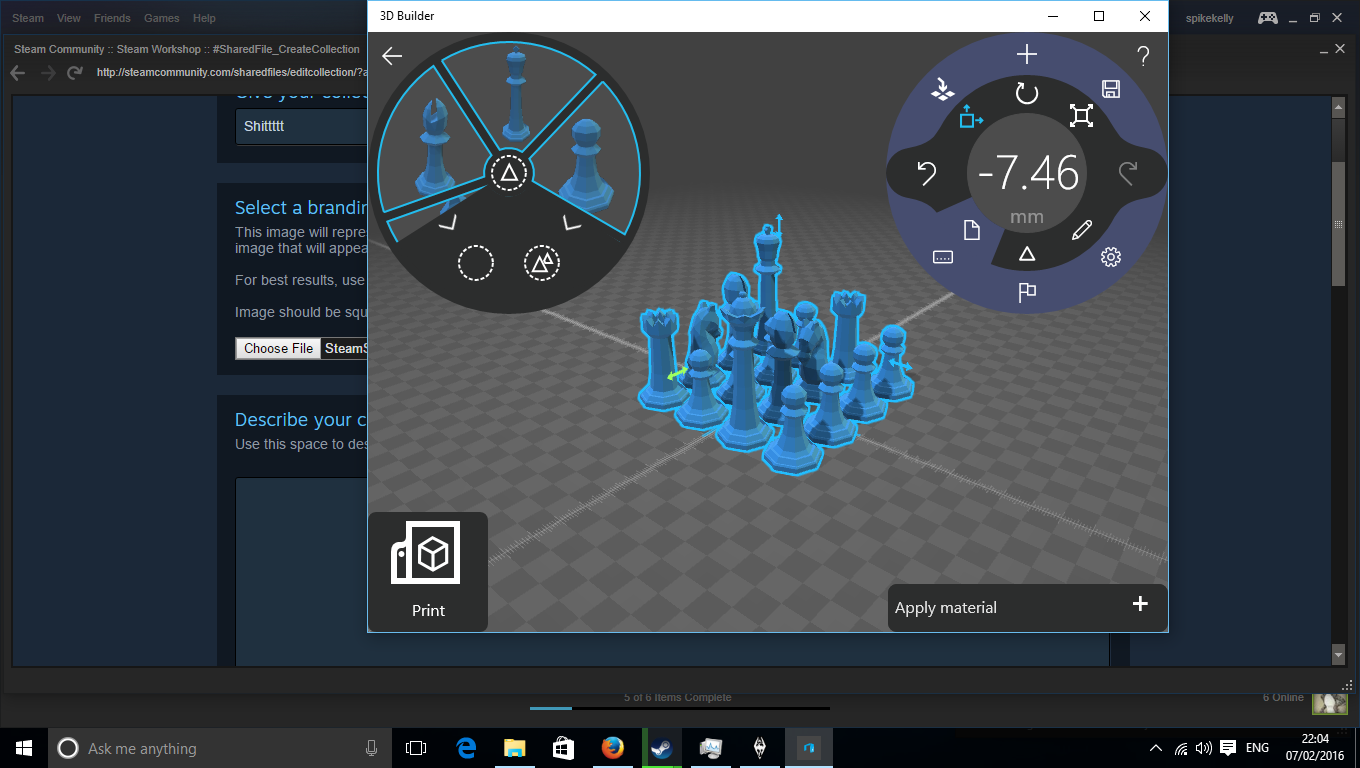
Task: Expand the Apply material panel
Action: click(1140, 604)
